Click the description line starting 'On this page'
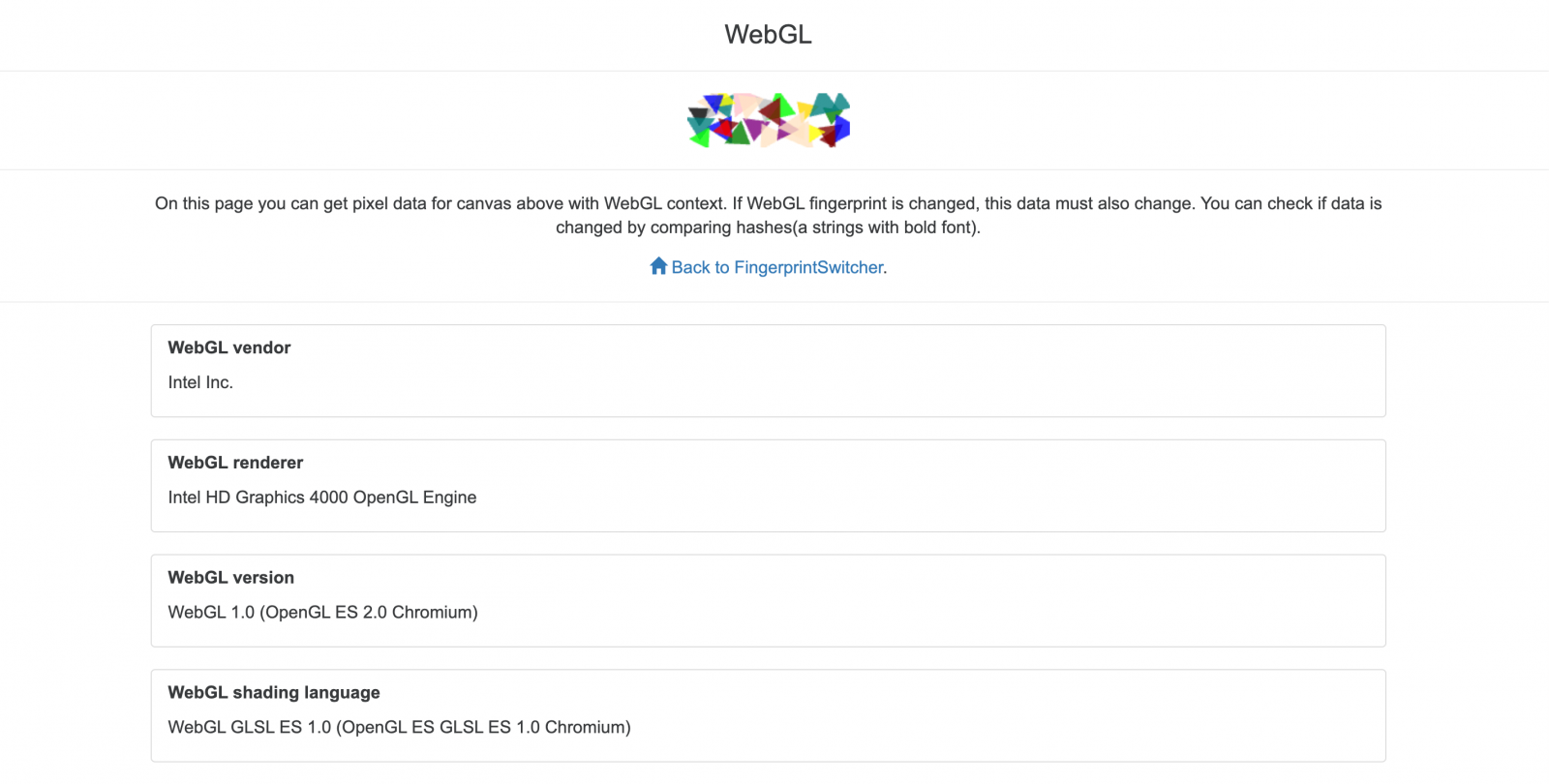1549x784 pixels. 768,203
